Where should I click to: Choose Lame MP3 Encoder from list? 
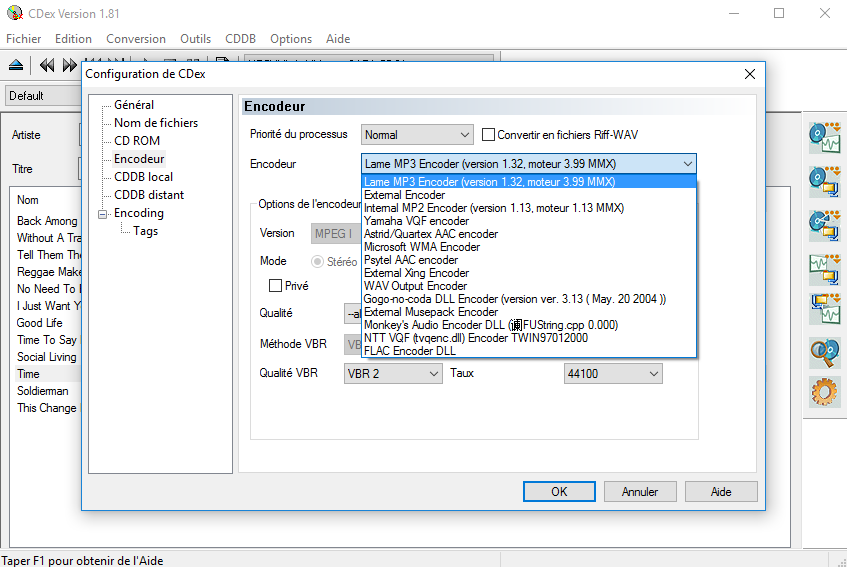coord(528,182)
